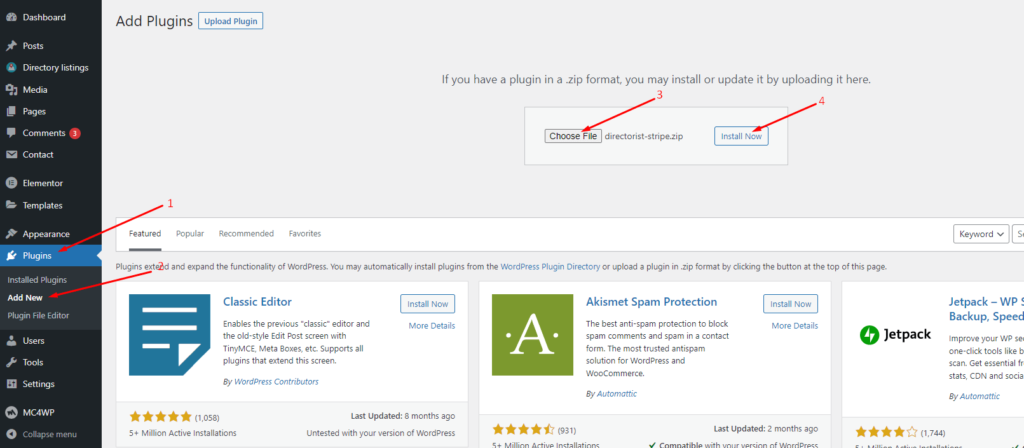Open the Classic Editor title link
This screenshot has width=1024, height=448.
[257, 302]
